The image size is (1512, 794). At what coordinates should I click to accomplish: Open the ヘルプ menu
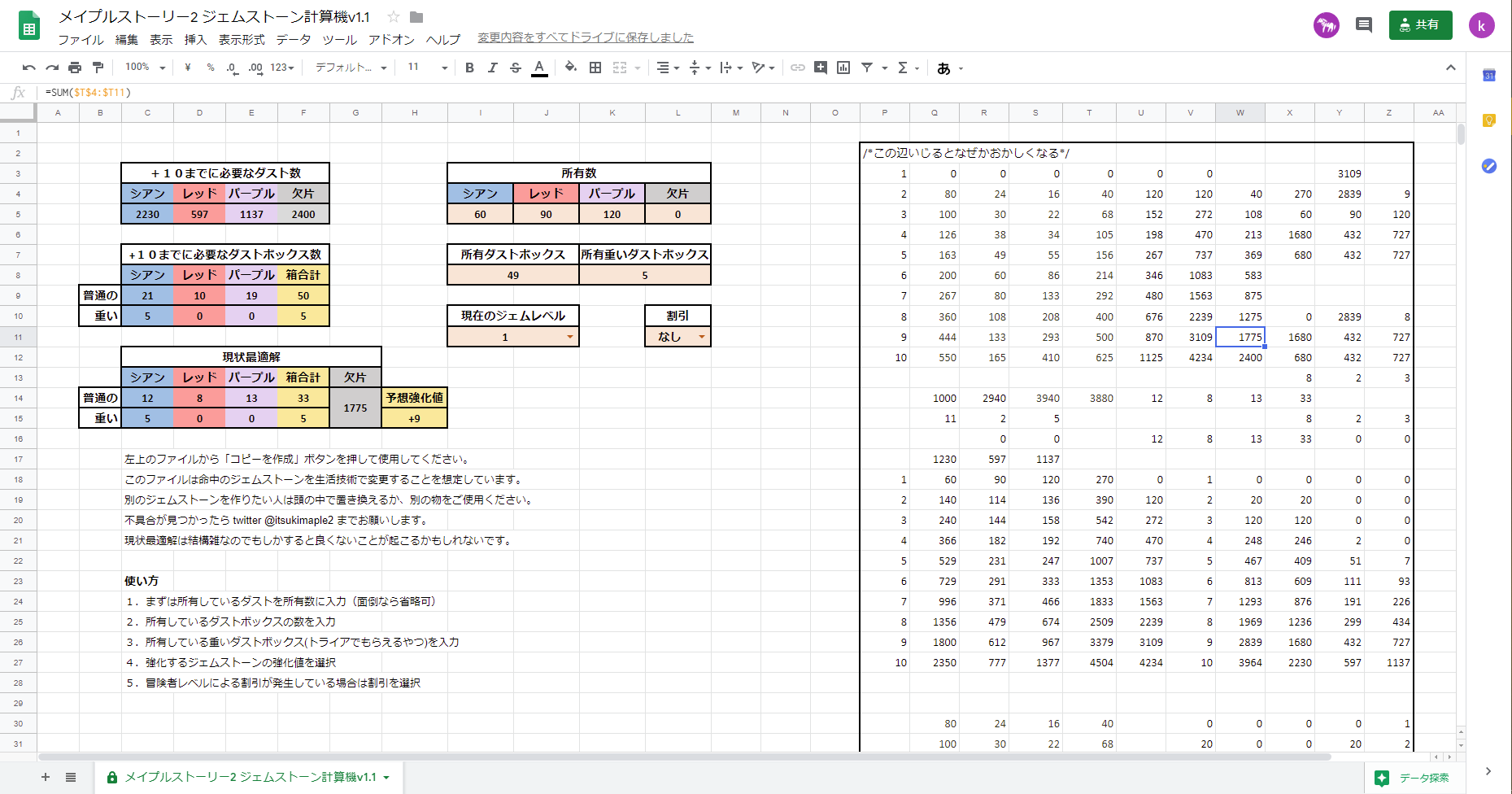pyautogui.click(x=443, y=39)
